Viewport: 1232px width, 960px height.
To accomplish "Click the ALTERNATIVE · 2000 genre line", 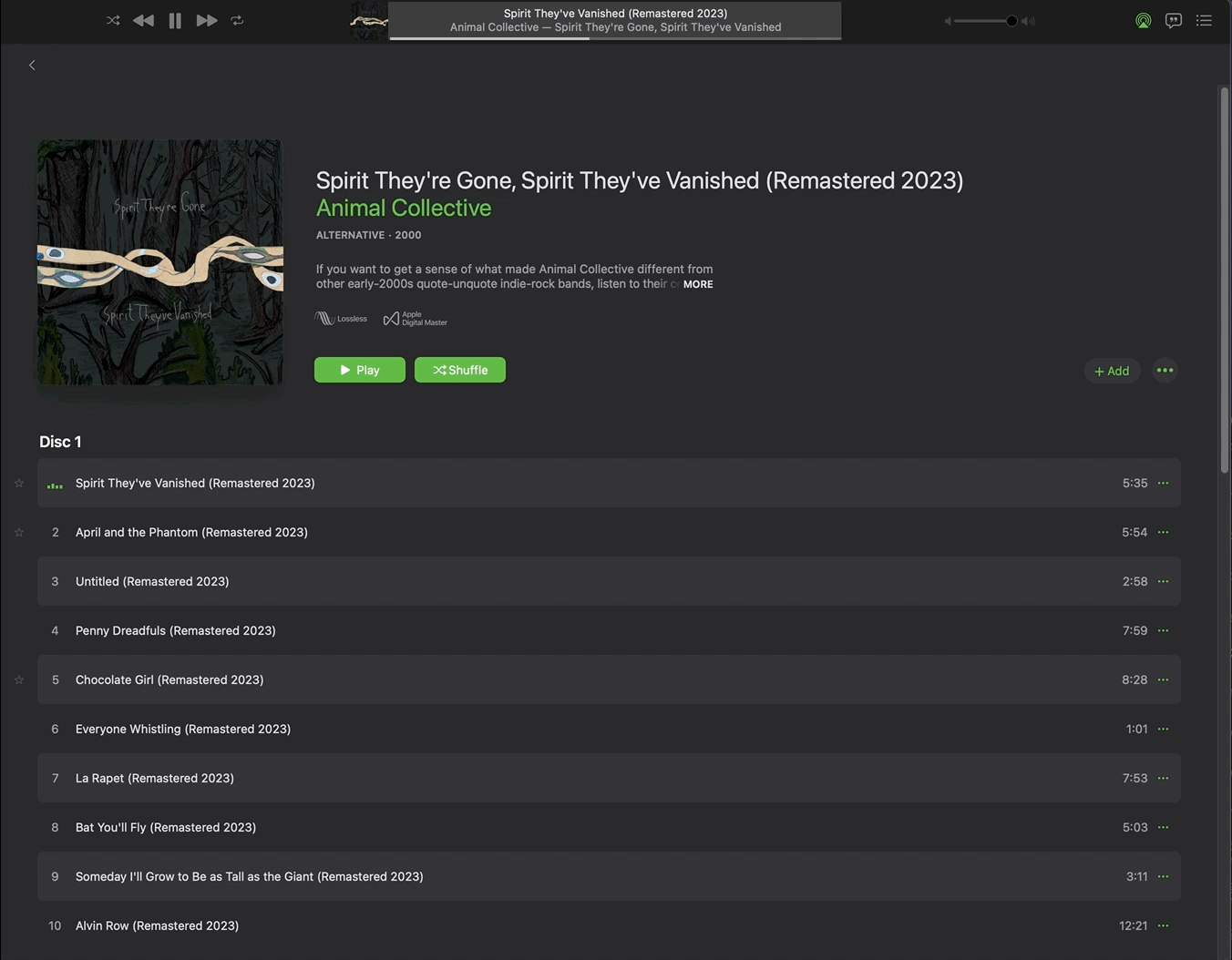I will tap(368, 235).
